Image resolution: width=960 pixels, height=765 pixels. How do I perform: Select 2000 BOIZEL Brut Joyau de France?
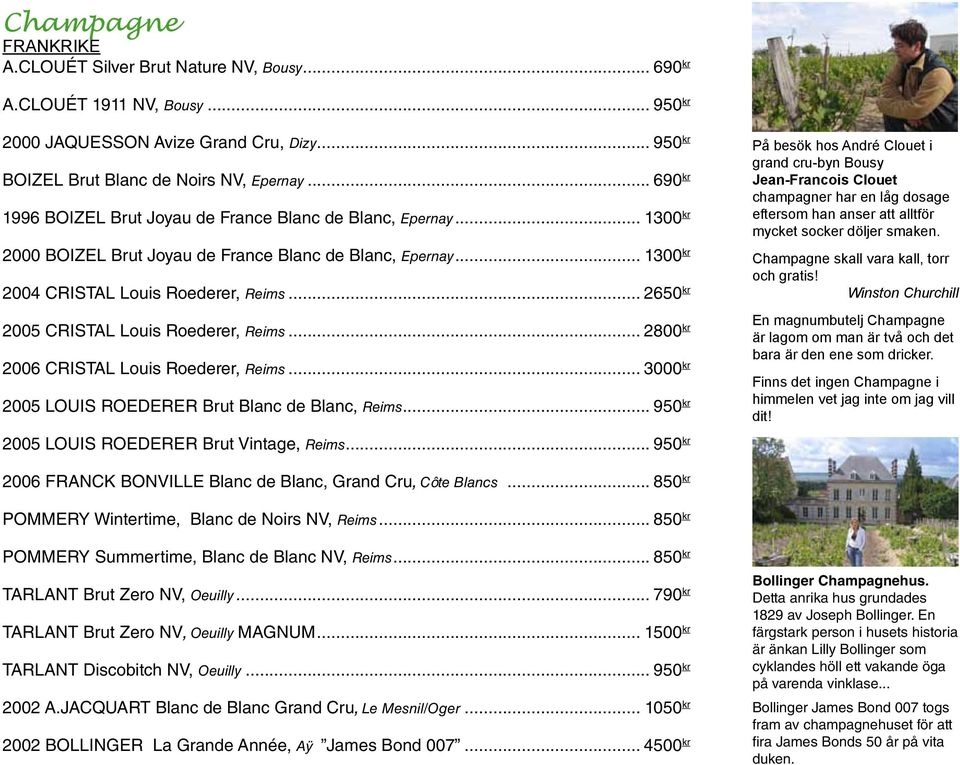pyautogui.click(x=347, y=256)
